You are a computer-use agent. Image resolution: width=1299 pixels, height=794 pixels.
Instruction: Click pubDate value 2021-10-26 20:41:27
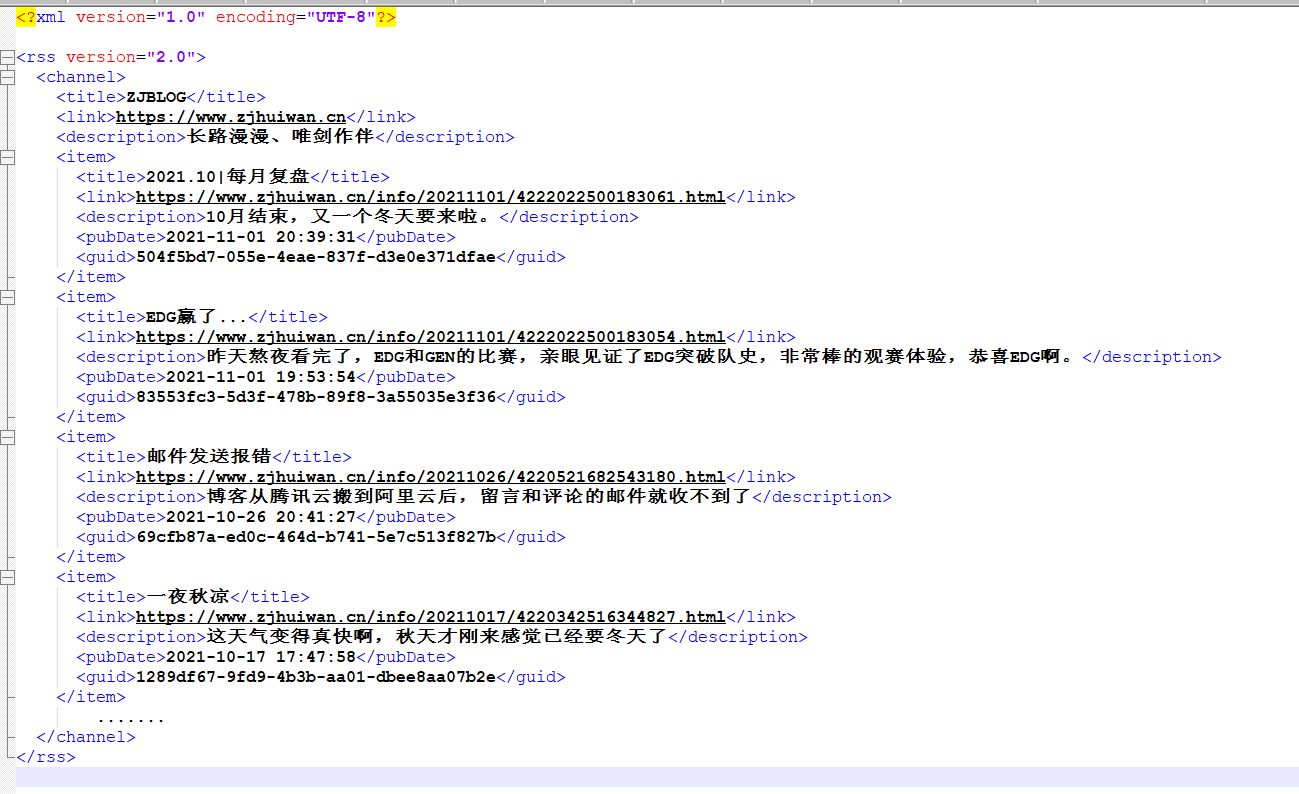click(x=261, y=517)
